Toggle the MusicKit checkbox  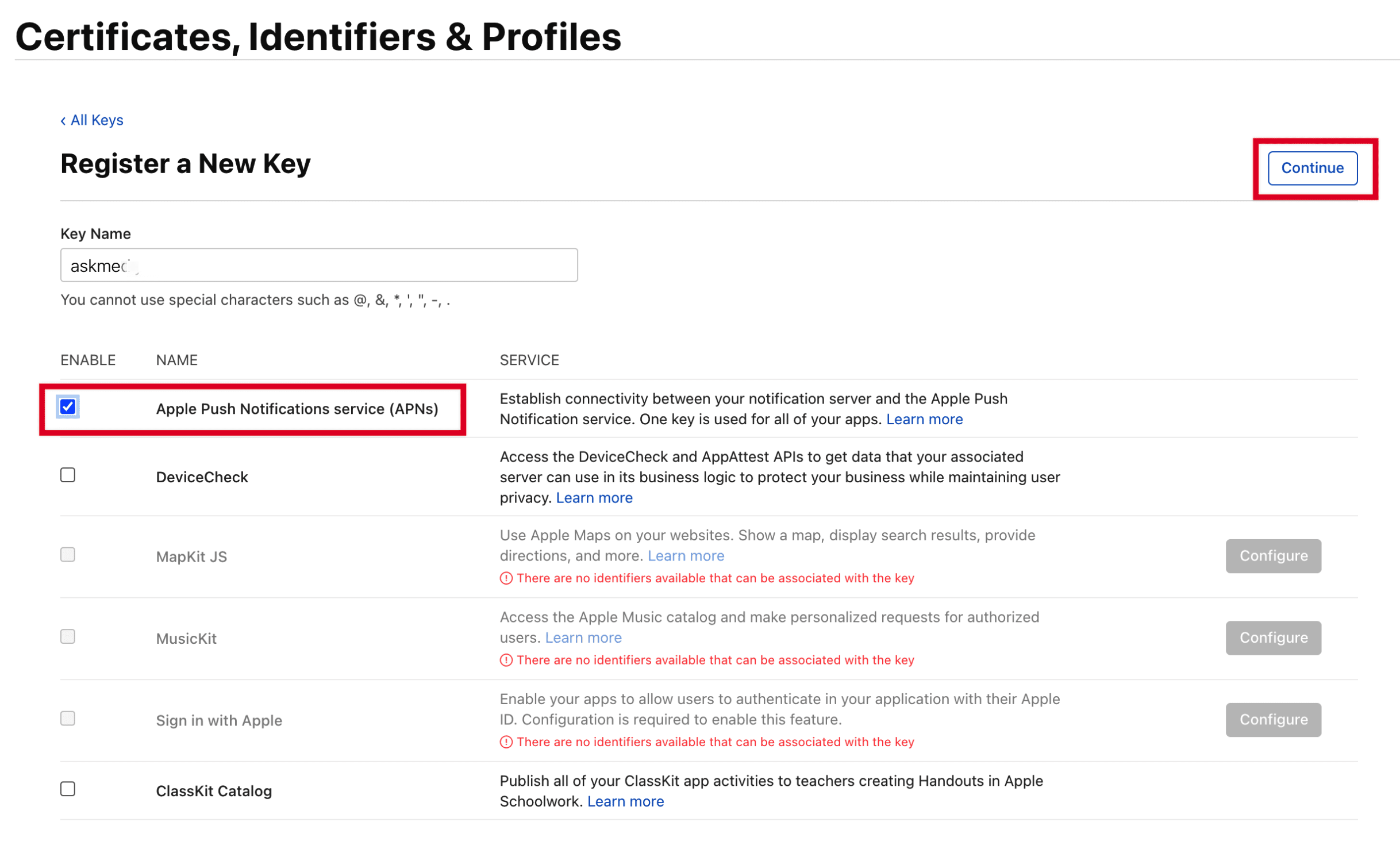[68, 636]
